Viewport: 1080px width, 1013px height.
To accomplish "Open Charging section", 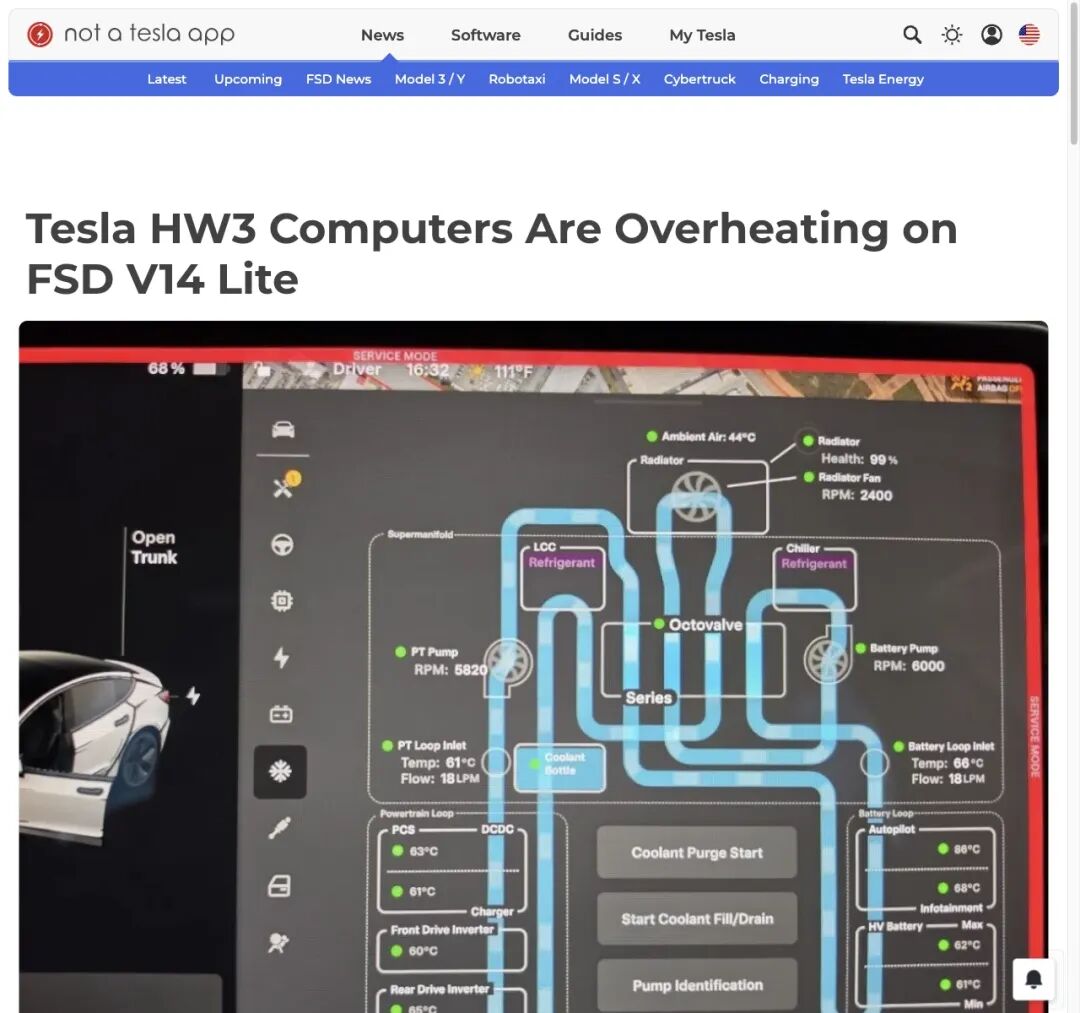I will tap(789, 79).
